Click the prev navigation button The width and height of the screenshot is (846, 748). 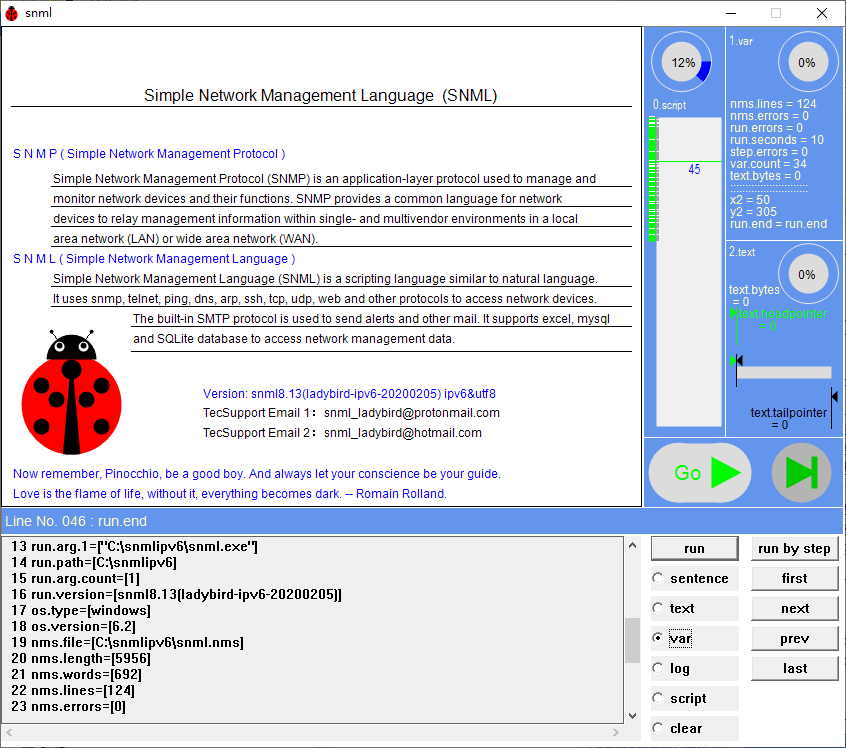[x=795, y=638]
